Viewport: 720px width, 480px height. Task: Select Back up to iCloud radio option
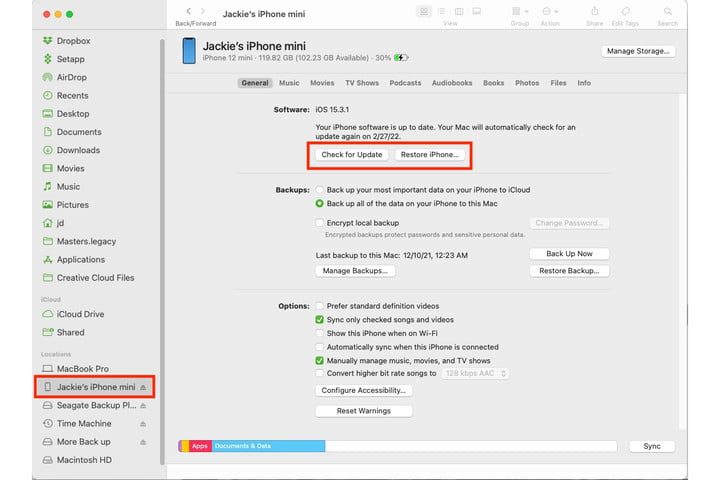pyautogui.click(x=319, y=189)
